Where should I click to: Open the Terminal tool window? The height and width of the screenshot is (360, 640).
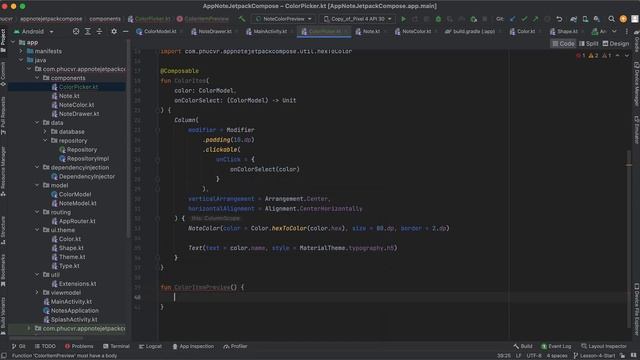[116, 346]
